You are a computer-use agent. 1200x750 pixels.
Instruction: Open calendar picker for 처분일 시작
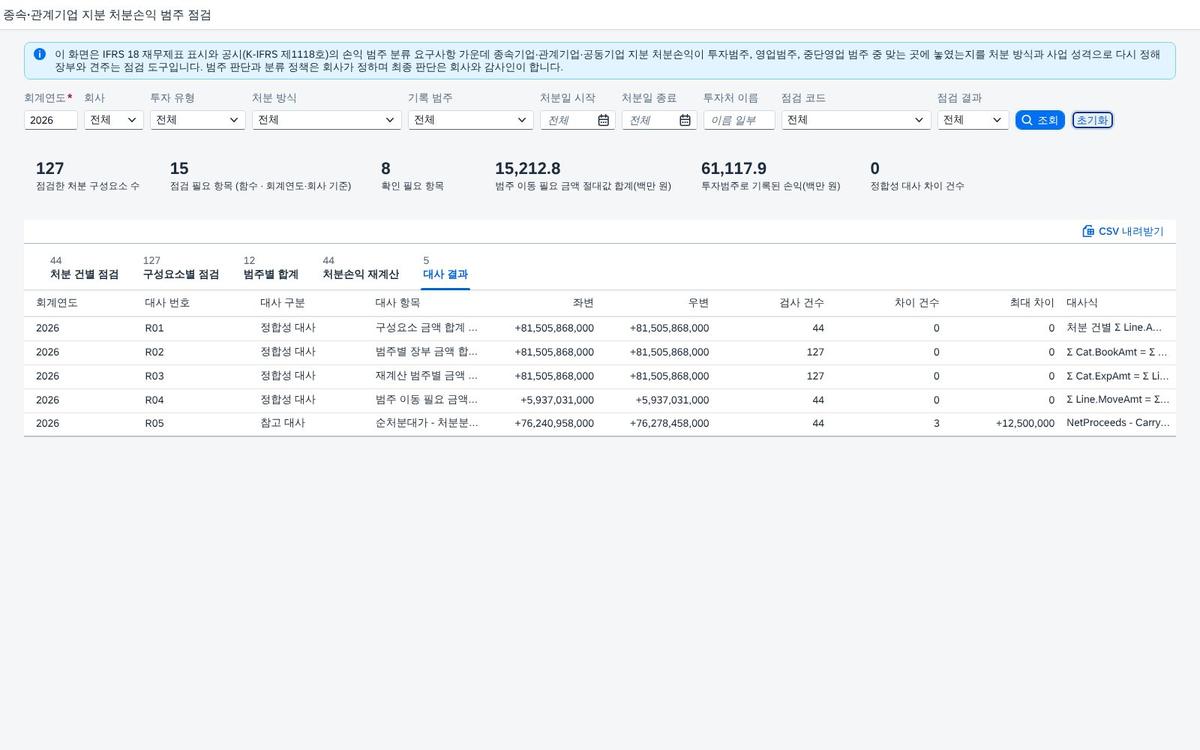coord(603,120)
